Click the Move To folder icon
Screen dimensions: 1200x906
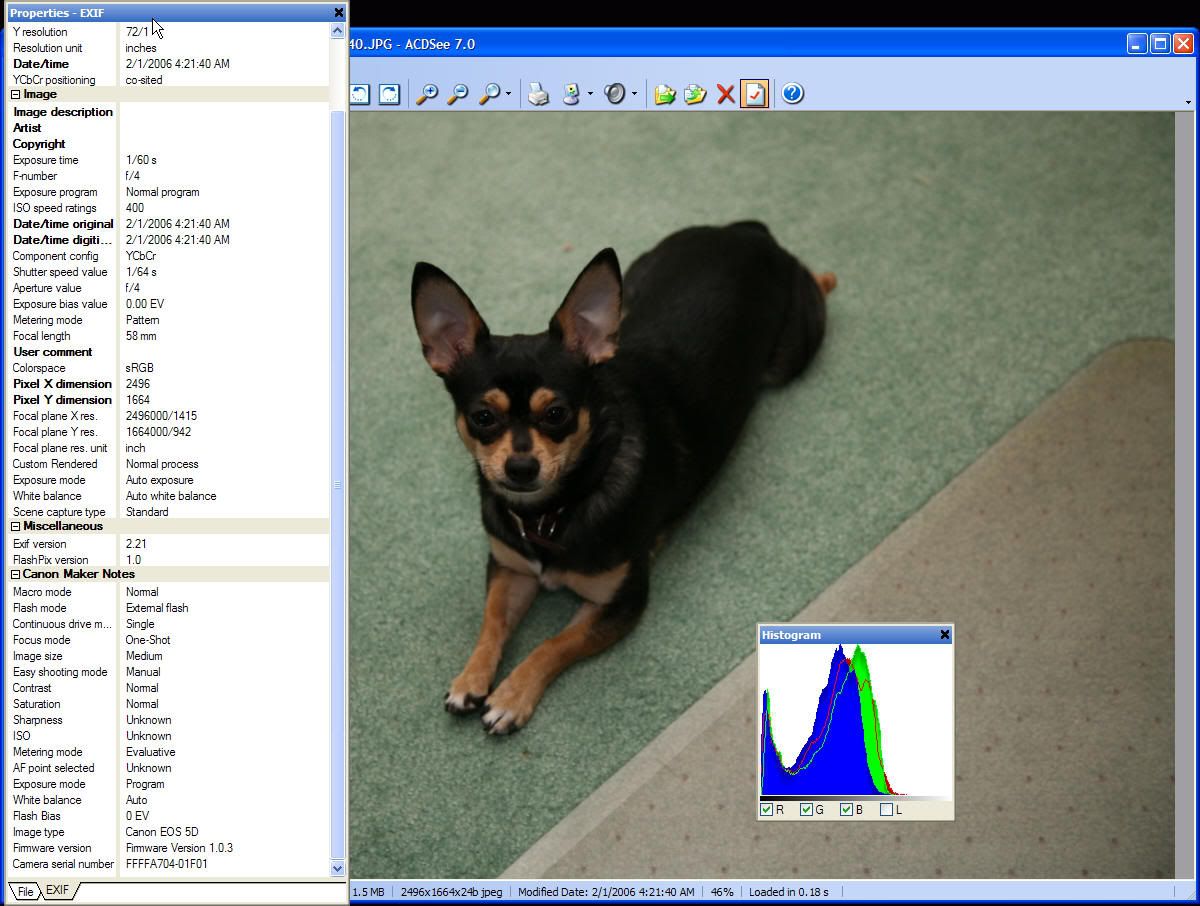point(664,94)
